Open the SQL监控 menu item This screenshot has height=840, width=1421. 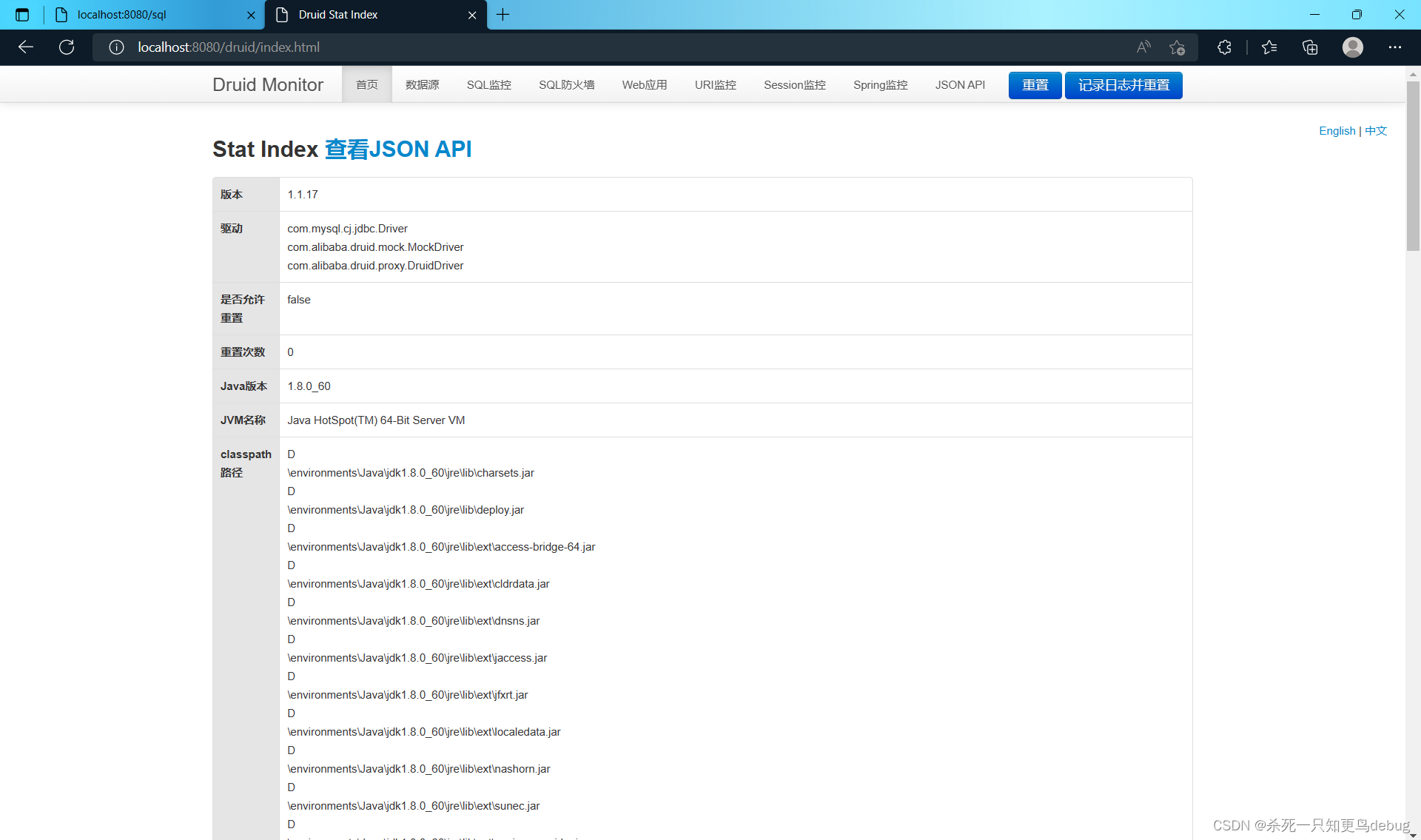pyautogui.click(x=488, y=85)
